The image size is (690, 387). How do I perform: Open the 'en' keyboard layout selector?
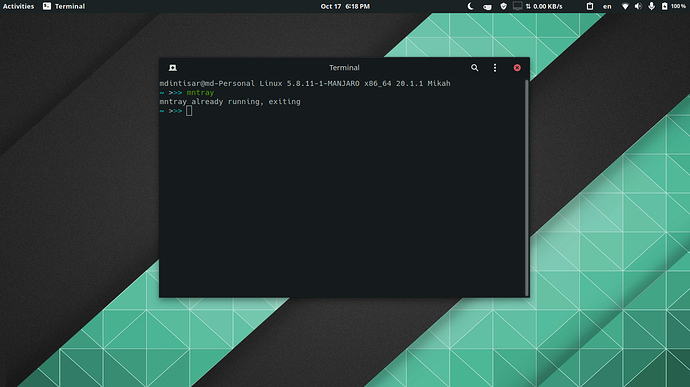607,6
